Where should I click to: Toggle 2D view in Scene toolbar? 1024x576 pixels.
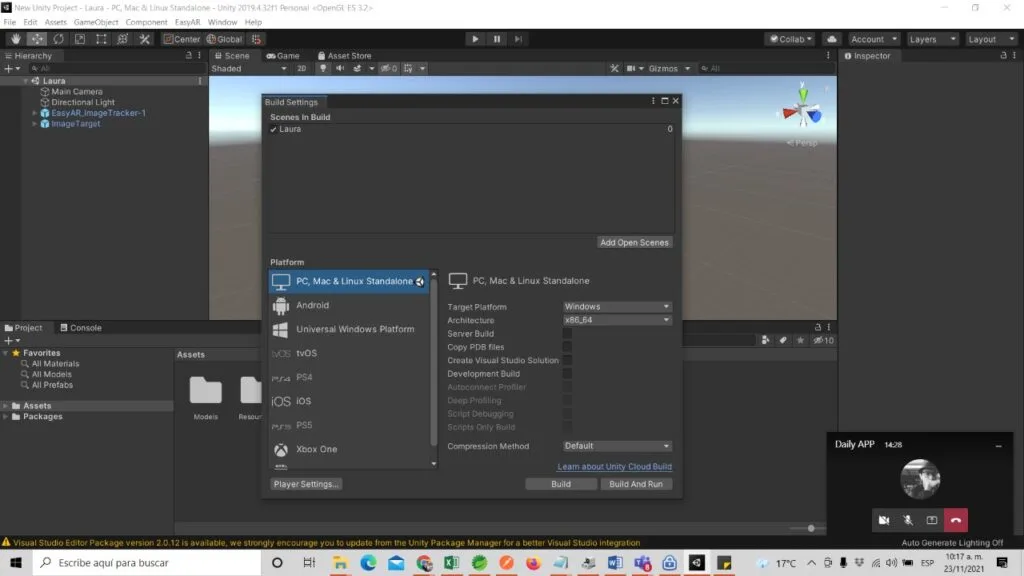click(302, 69)
